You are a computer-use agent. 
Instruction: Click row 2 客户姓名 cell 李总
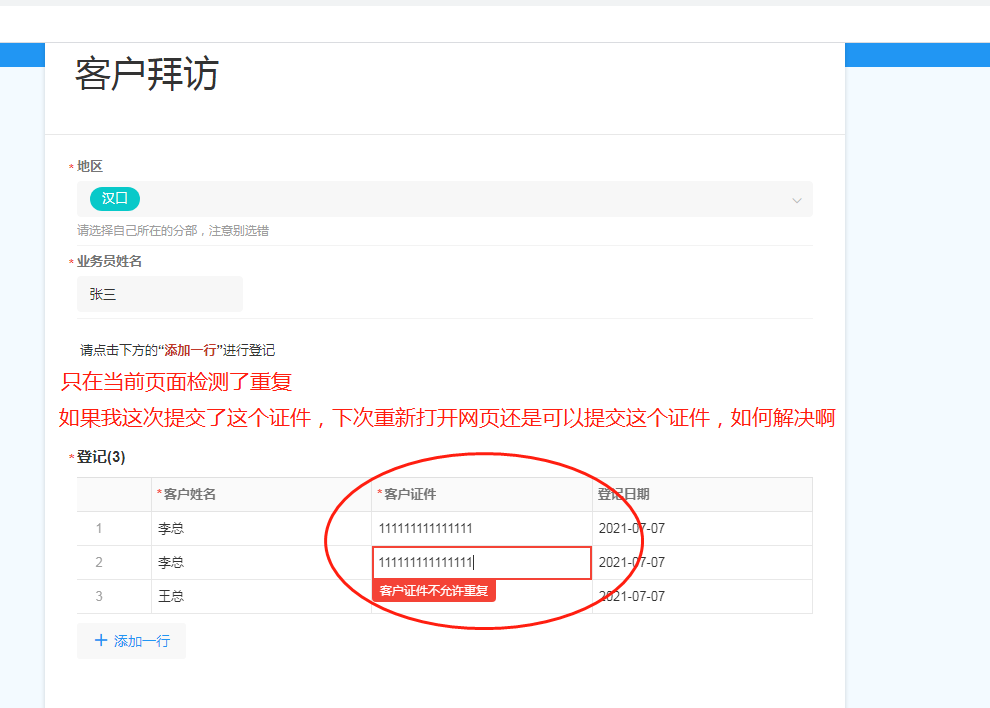tap(261, 563)
